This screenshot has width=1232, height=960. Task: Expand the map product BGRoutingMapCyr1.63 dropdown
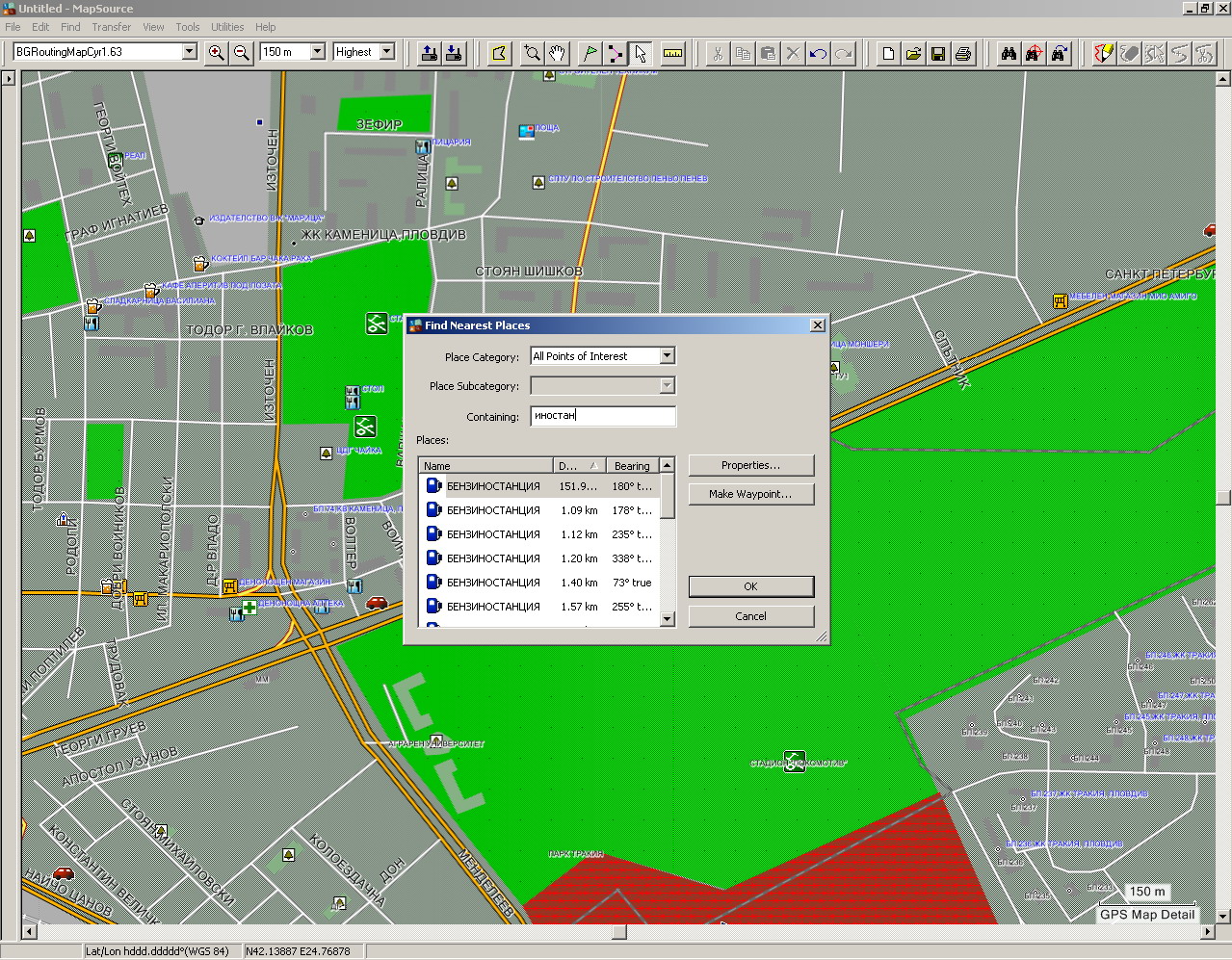tap(189, 52)
